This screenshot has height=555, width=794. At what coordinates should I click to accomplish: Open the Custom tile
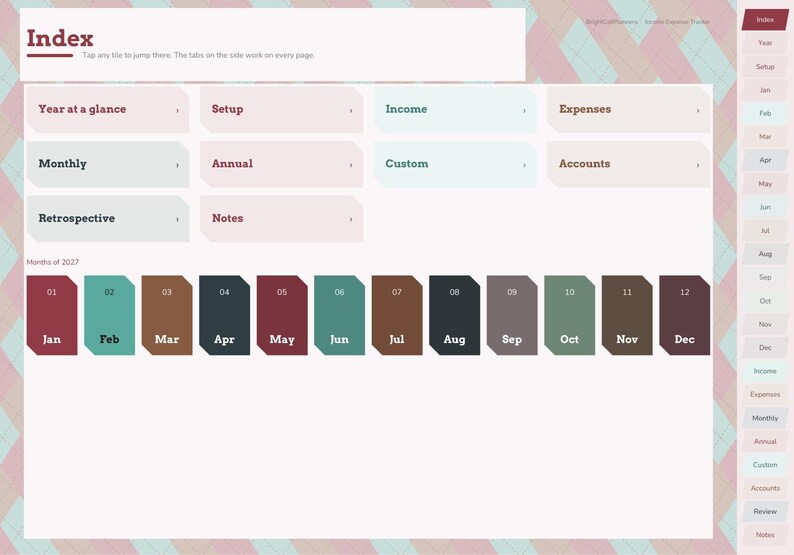click(x=455, y=164)
